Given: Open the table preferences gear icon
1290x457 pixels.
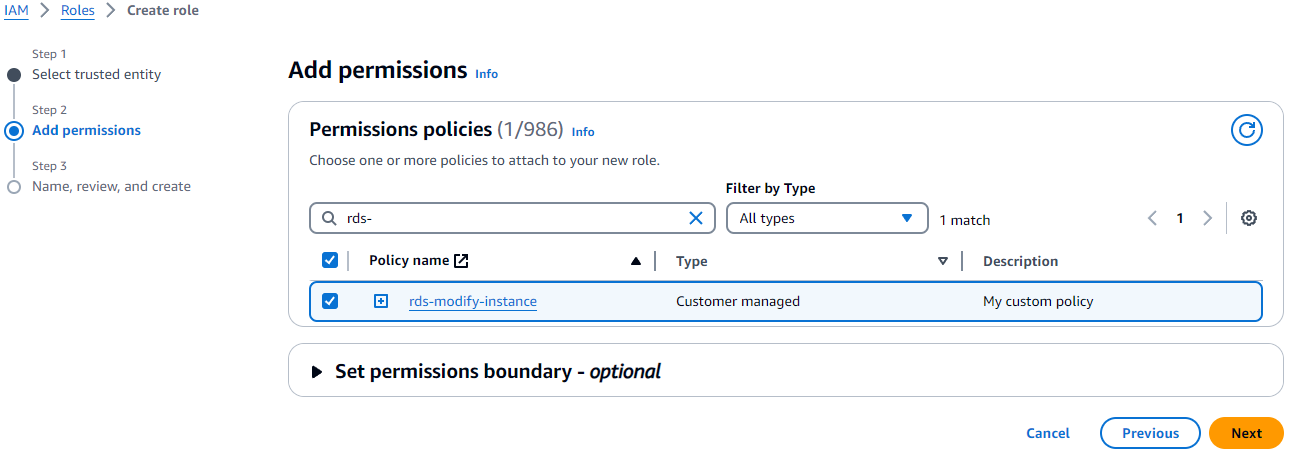Looking at the screenshot, I should (x=1248, y=219).
